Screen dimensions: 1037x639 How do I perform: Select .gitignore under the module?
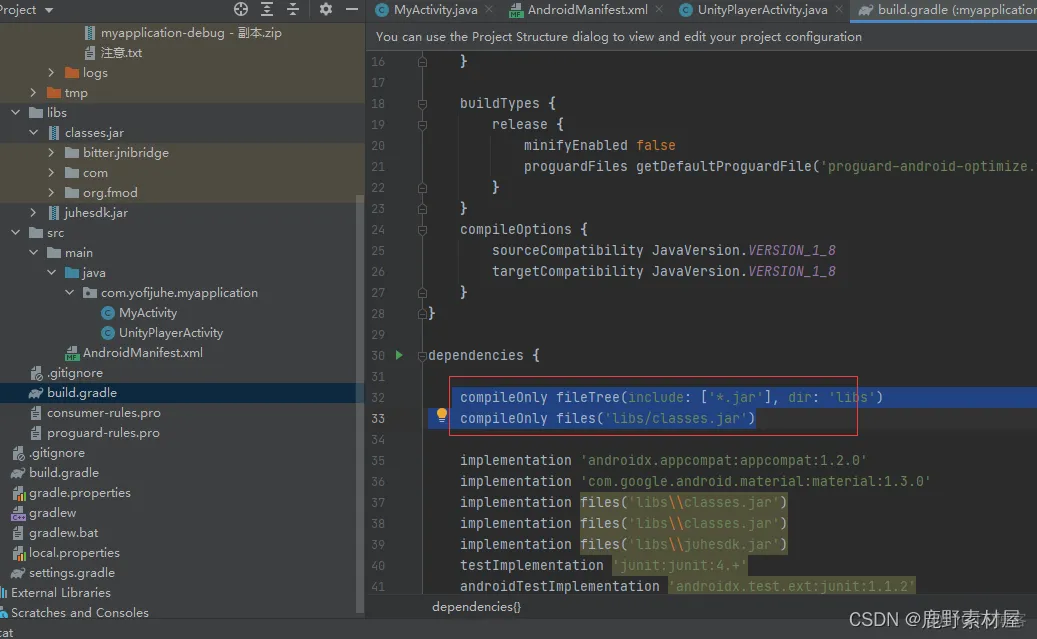coord(67,372)
